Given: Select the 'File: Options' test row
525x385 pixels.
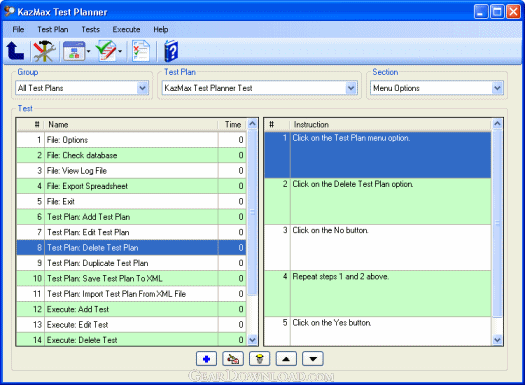Looking at the screenshot, I should click(x=131, y=140).
